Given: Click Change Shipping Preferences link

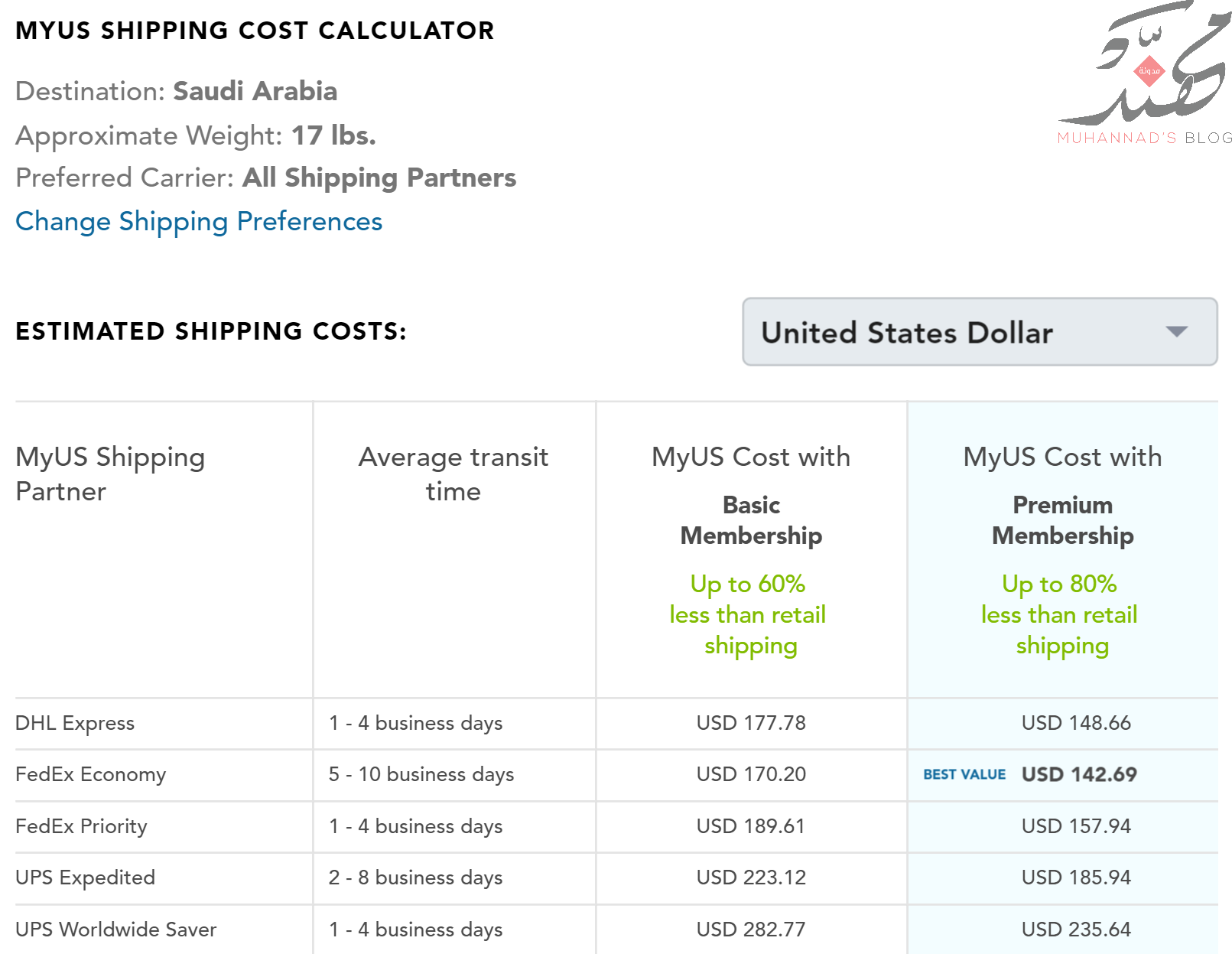Looking at the screenshot, I should pos(199,222).
